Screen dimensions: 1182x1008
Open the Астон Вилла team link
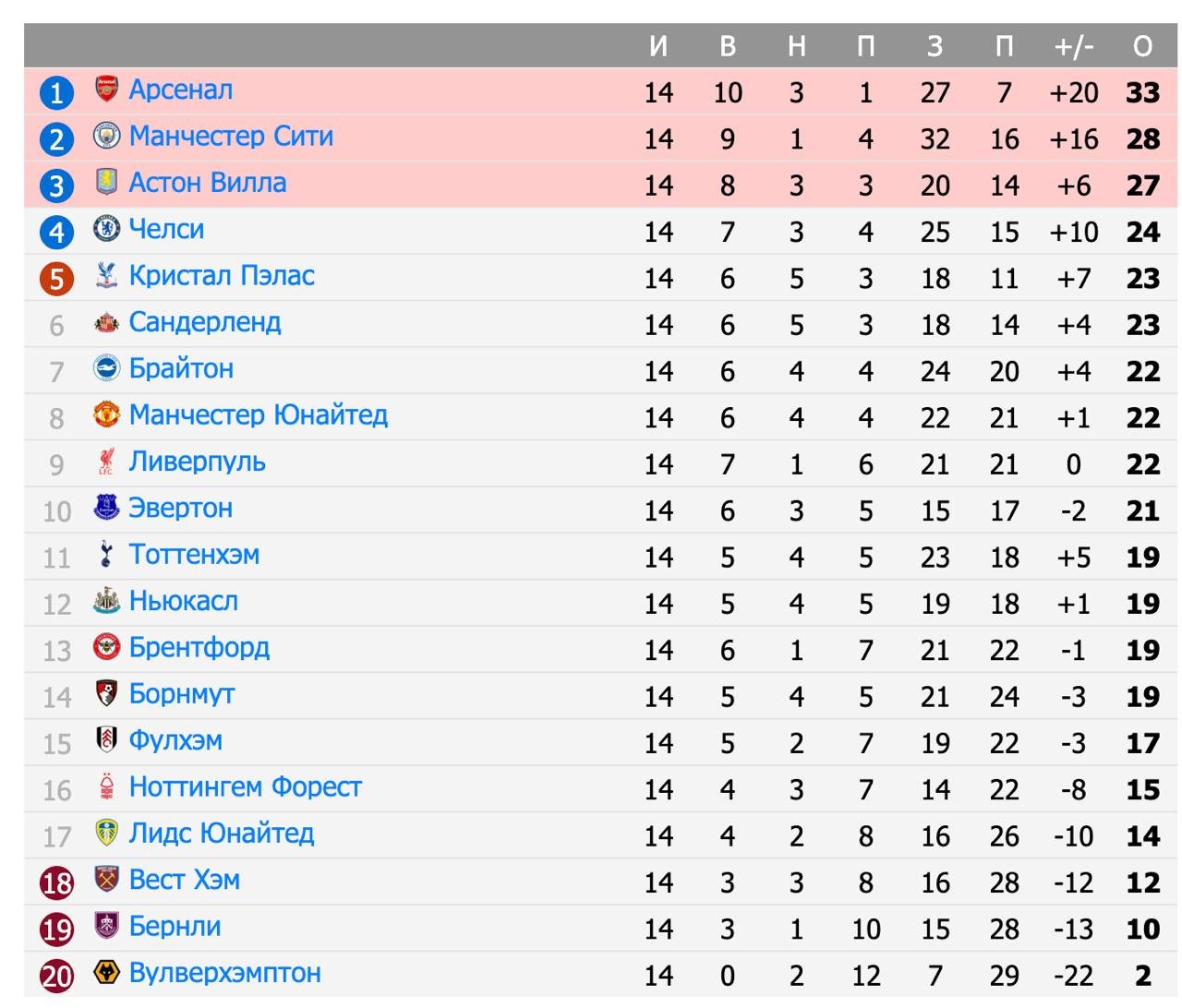tap(208, 183)
